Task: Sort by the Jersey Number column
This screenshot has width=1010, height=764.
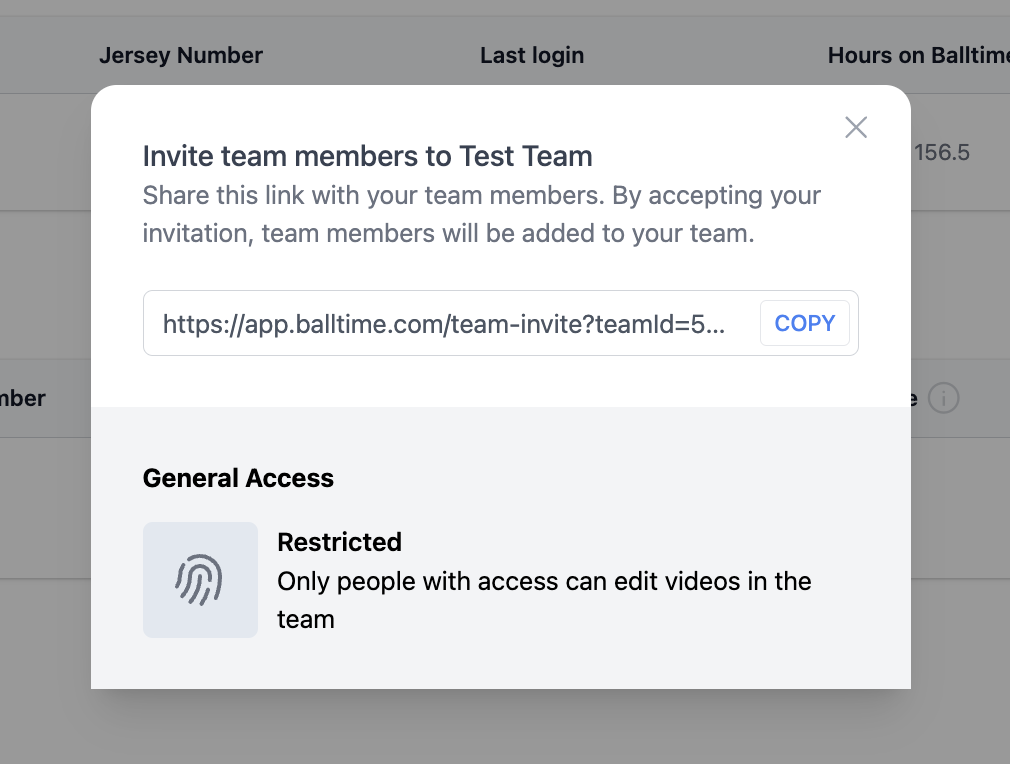Action: pos(181,55)
